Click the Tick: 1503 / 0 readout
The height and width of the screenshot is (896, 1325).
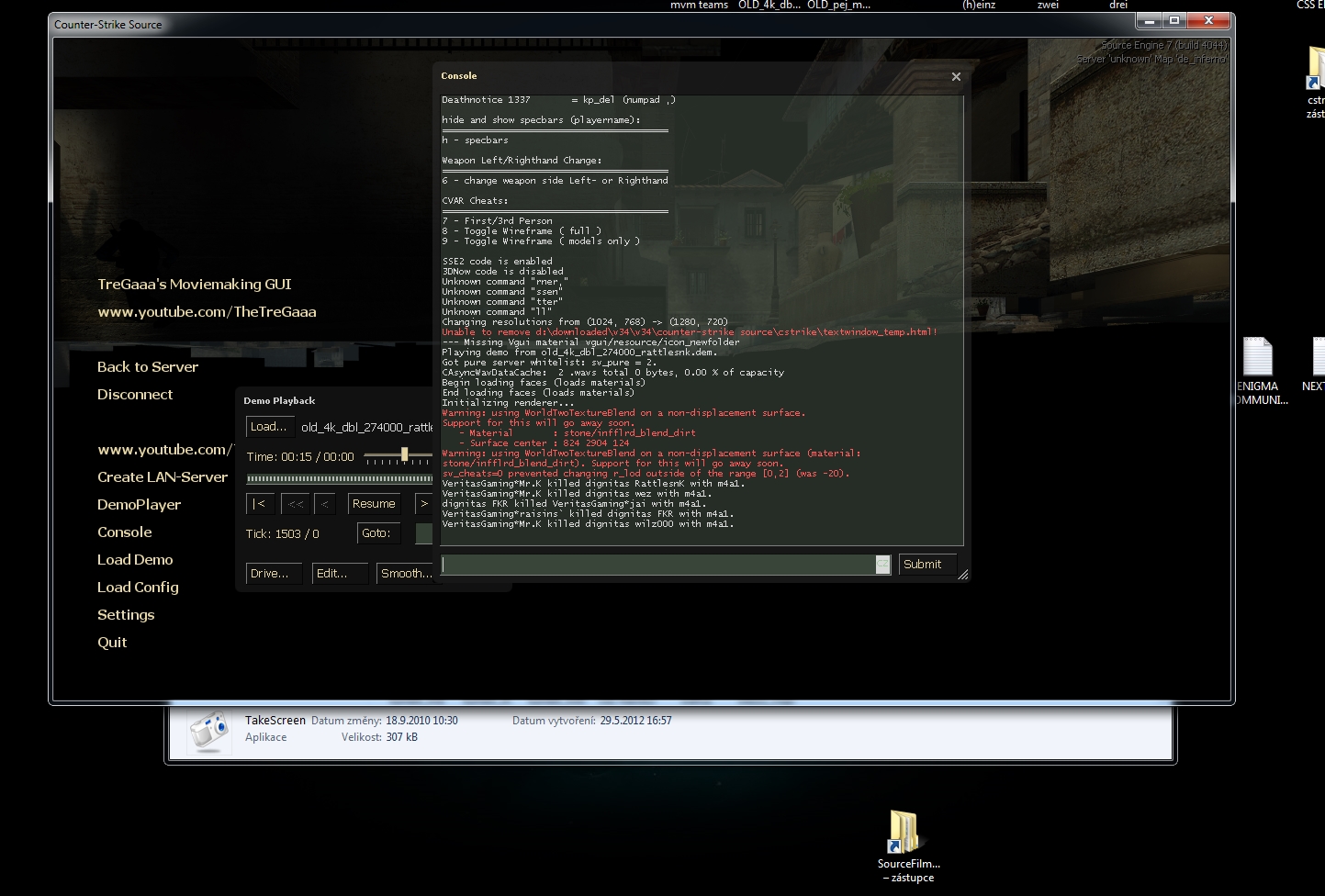click(x=283, y=534)
